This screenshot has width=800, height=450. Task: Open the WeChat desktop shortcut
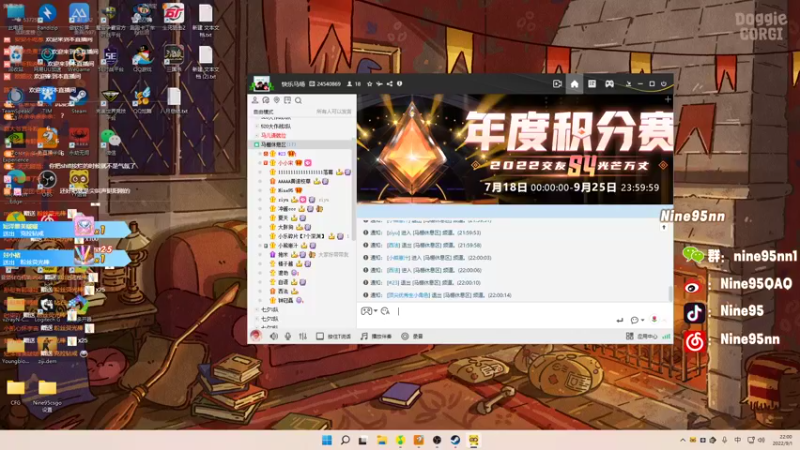coord(111,142)
